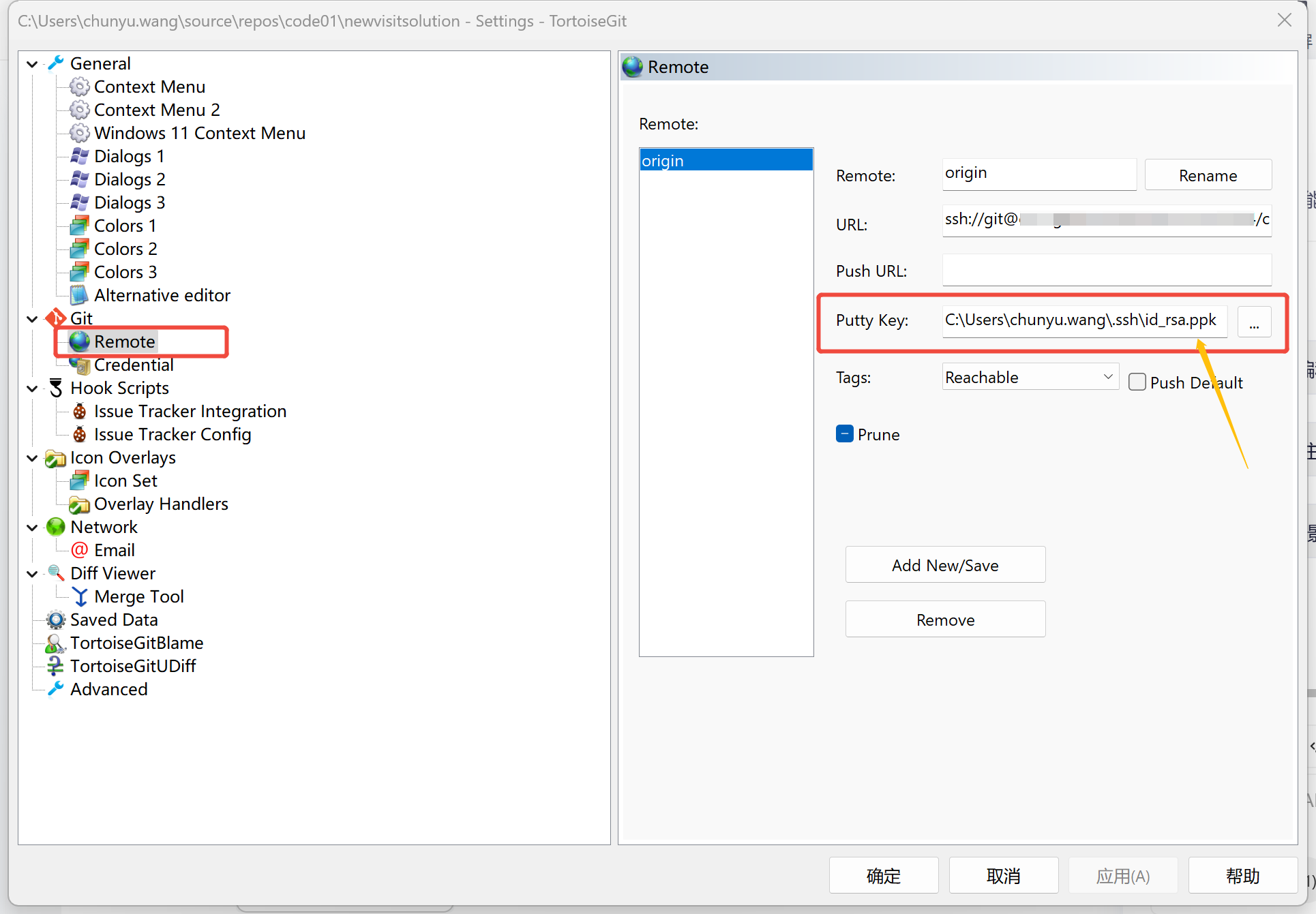Click the Advanced wrench icon
The width and height of the screenshot is (1316, 914).
pyautogui.click(x=56, y=689)
